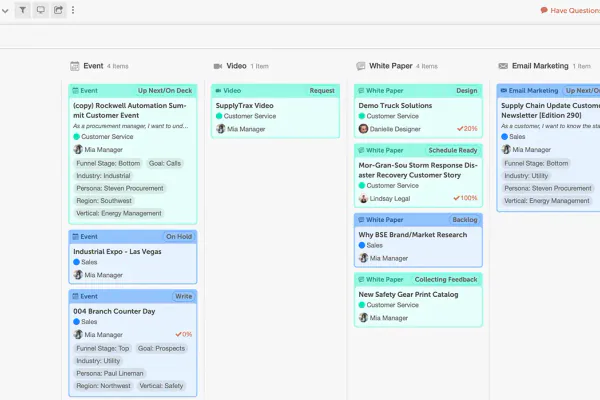Click Mia Manager avatar on Industrial Expo card

coord(78,275)
